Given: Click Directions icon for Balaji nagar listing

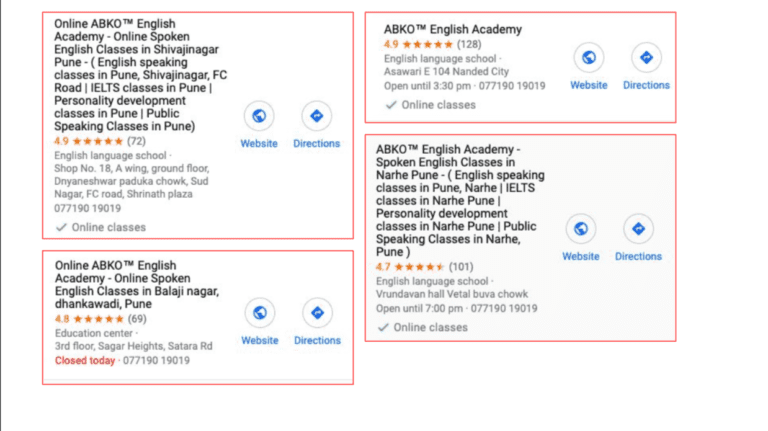Looking at the screenshot, I should tap(317, 312).
